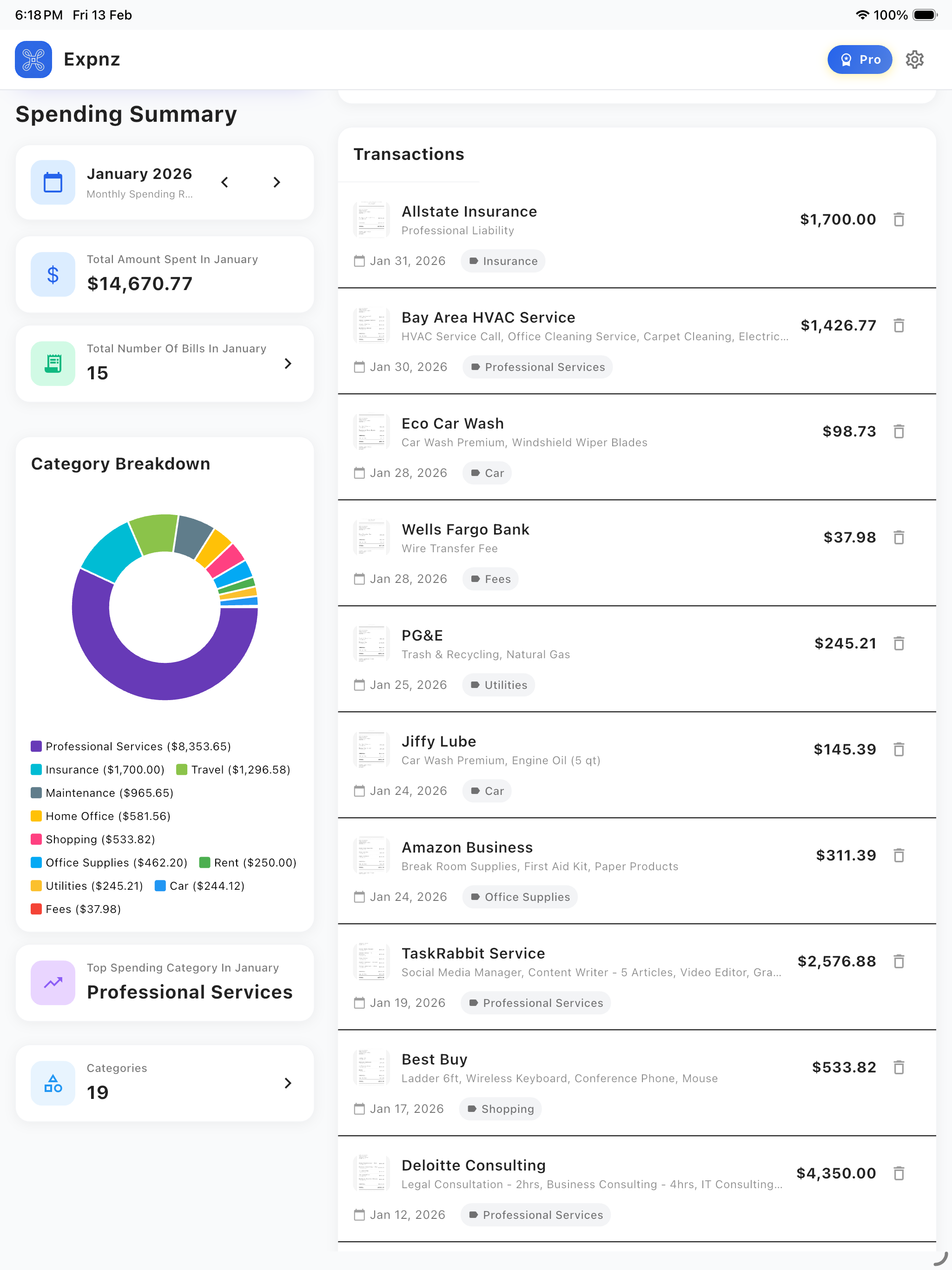
Task: Tap the battery indicator in status bar
Action: pyautogui.click(x=925, y=15)
